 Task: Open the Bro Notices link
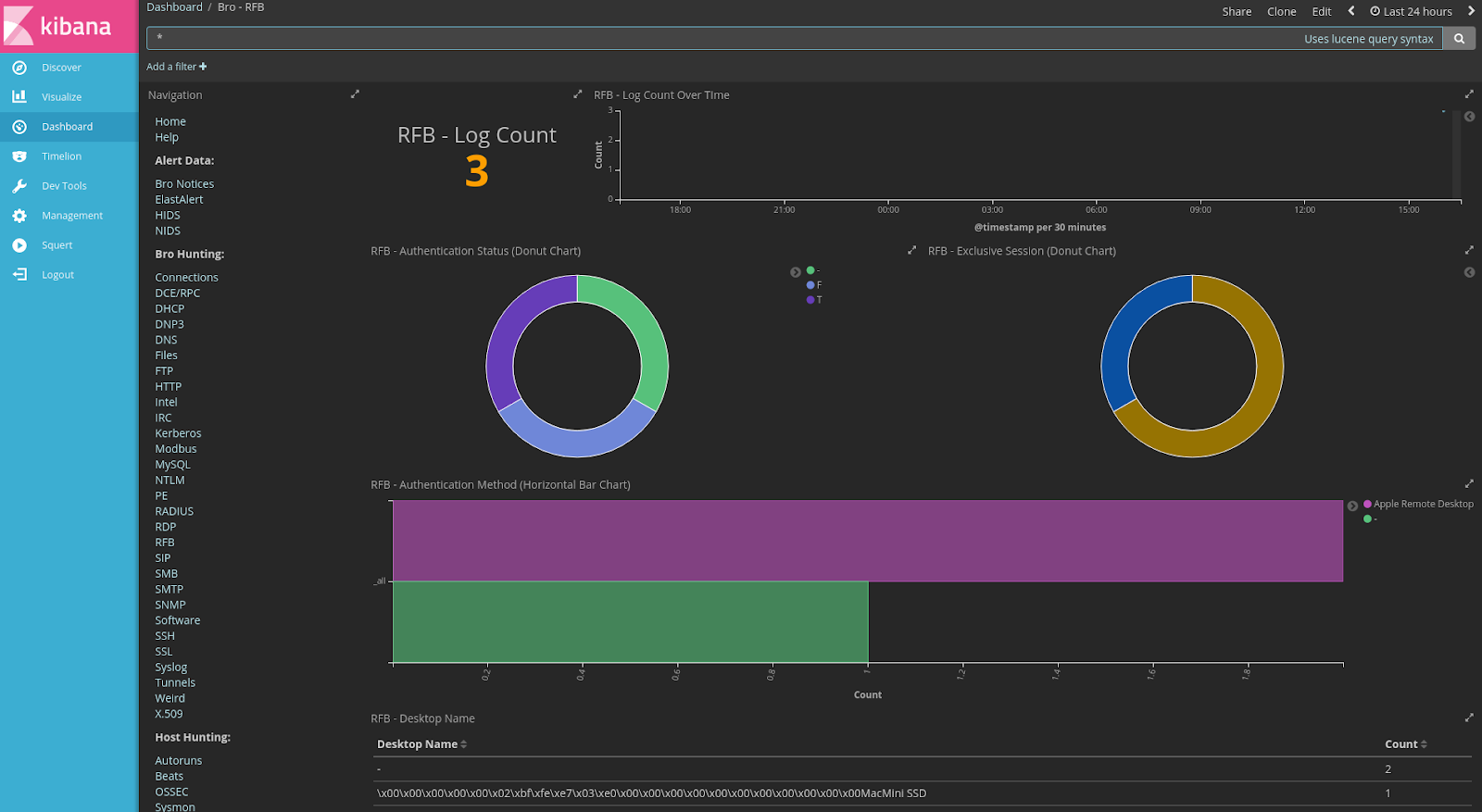(x=184, y=184)
